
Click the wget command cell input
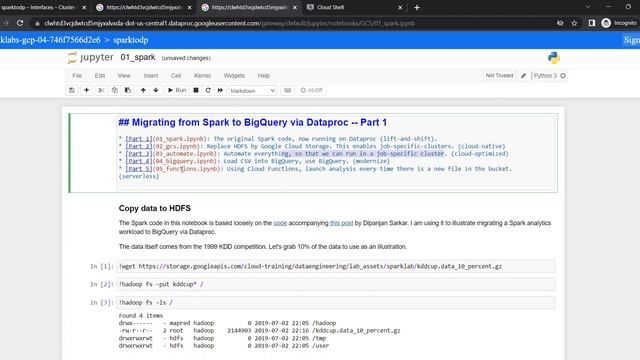(336, 266)
